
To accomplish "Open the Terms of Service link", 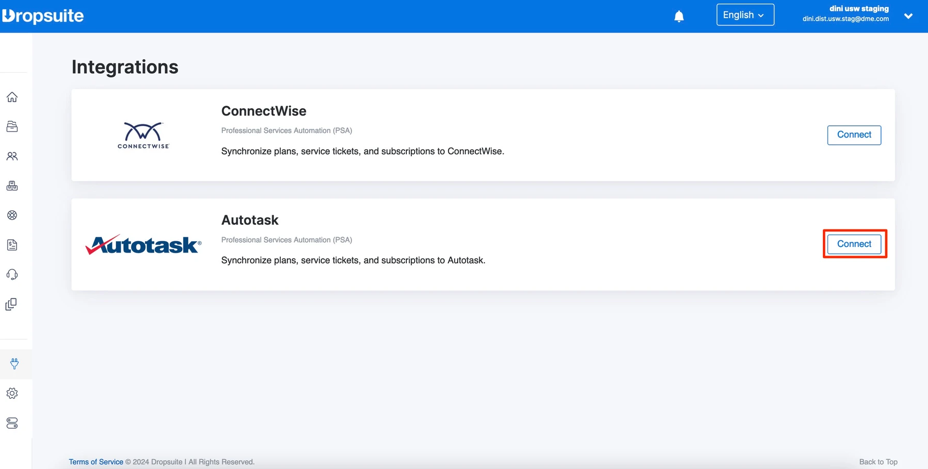I will pos(96,462).
